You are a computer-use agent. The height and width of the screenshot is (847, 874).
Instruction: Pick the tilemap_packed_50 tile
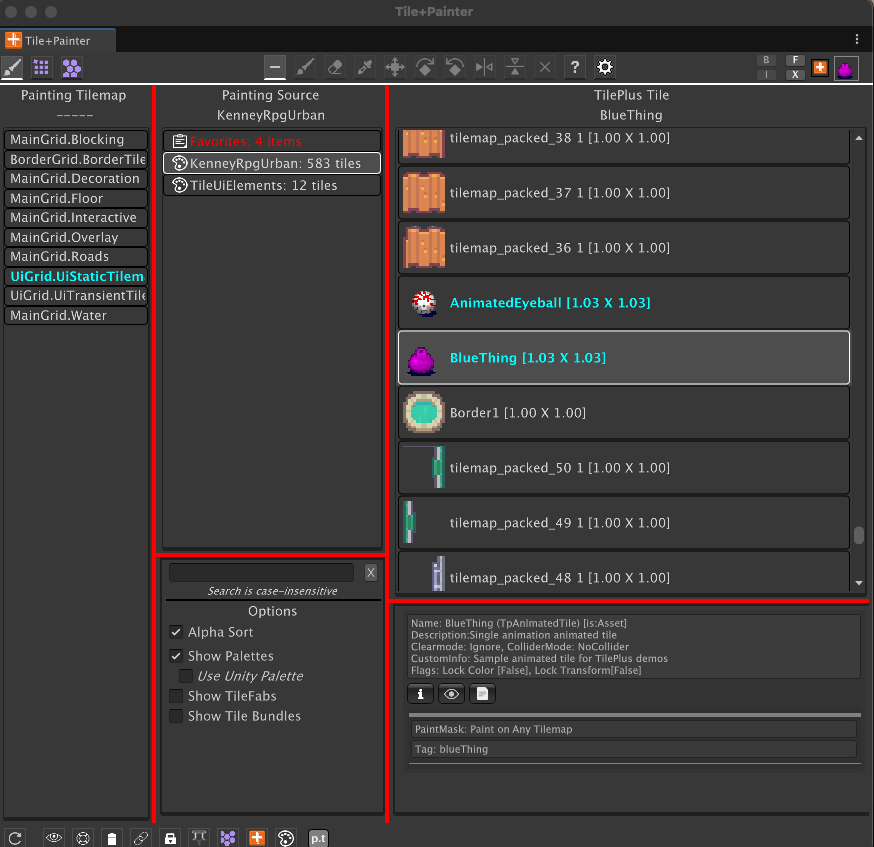(x=623, y=468)
